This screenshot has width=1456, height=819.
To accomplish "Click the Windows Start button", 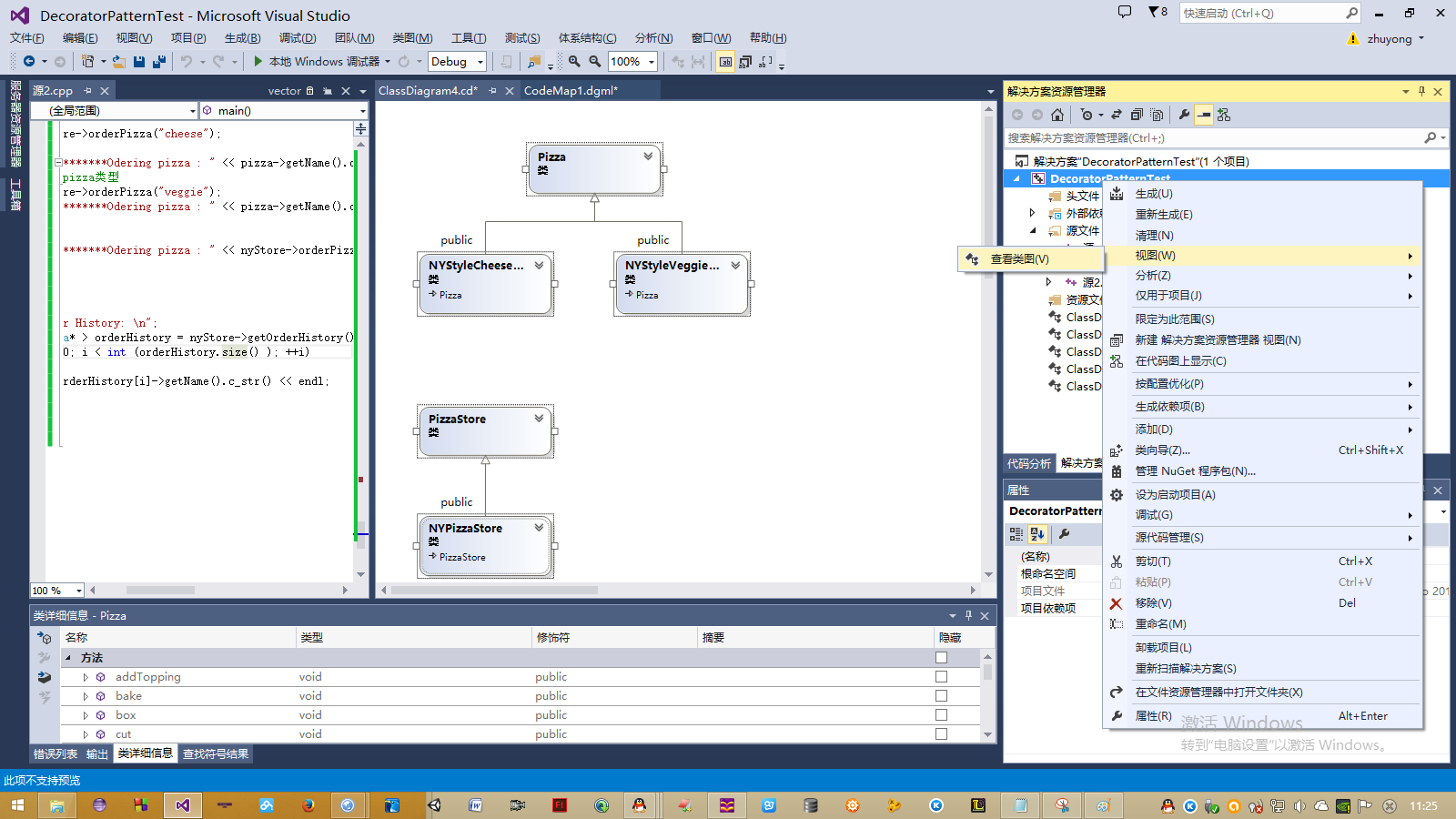I will pos(17,805).
